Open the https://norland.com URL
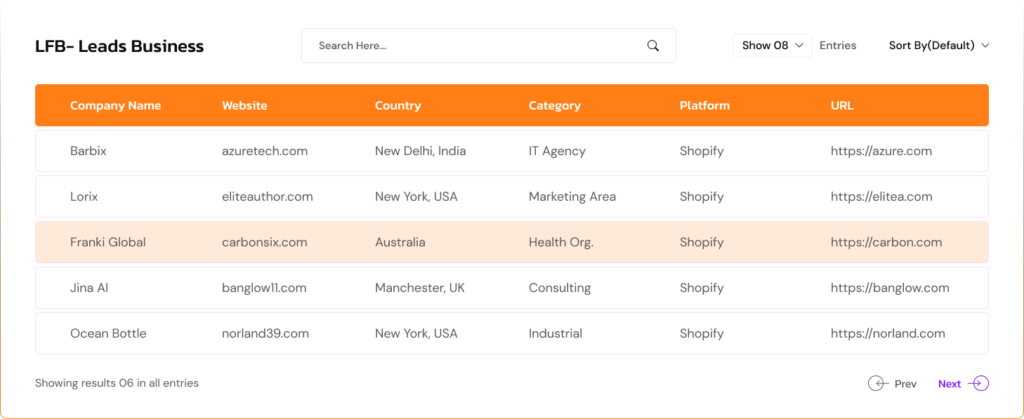 tap(888, 334)
